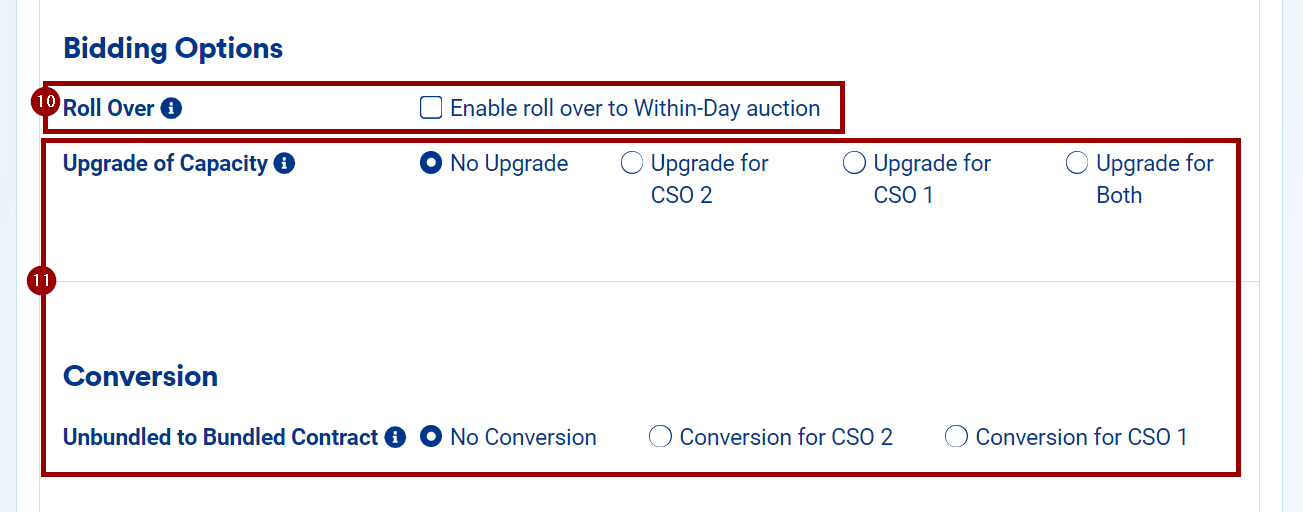Select the Upgrade for CSO 1 radio button

(x=854, y=163)
